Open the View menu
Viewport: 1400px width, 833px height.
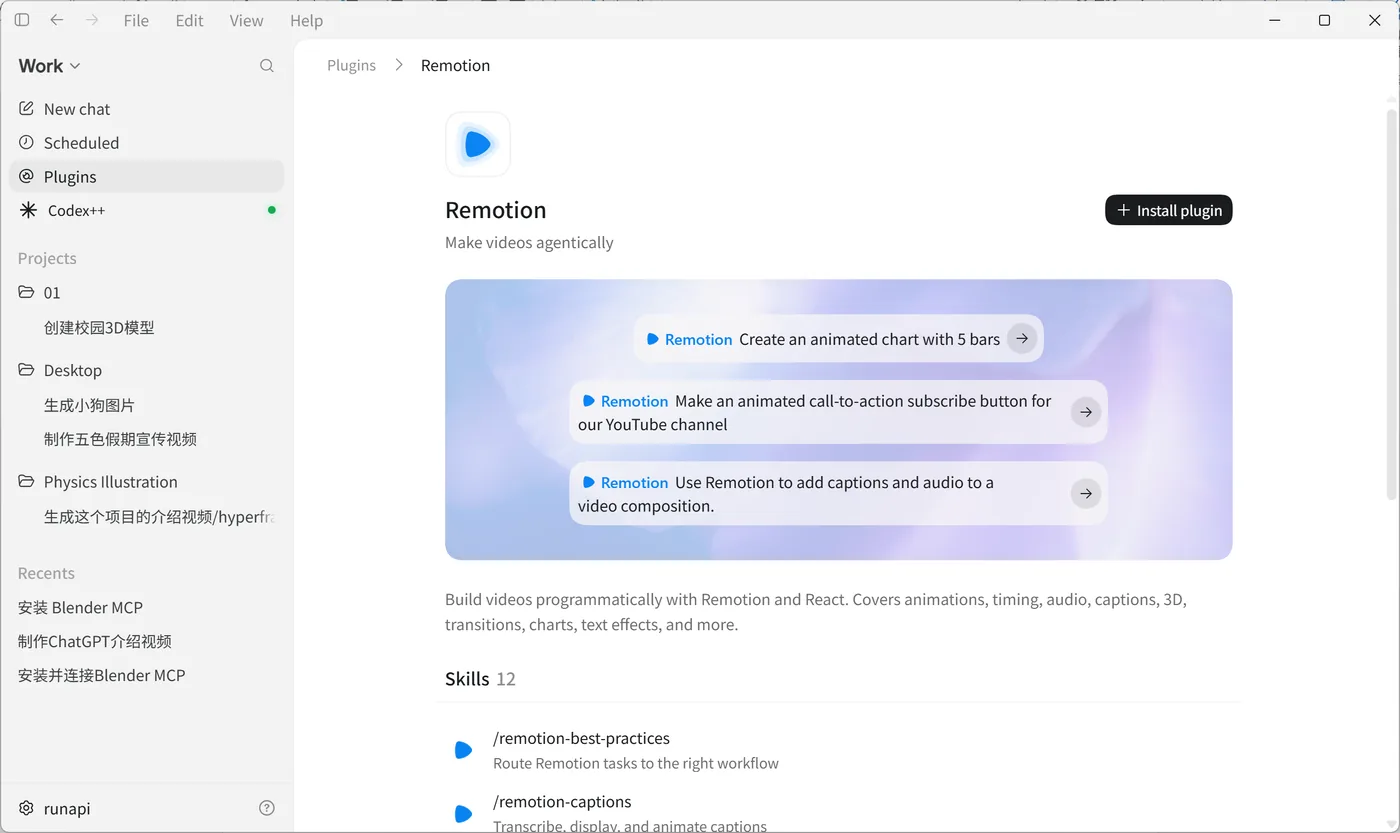pos(246,20)
